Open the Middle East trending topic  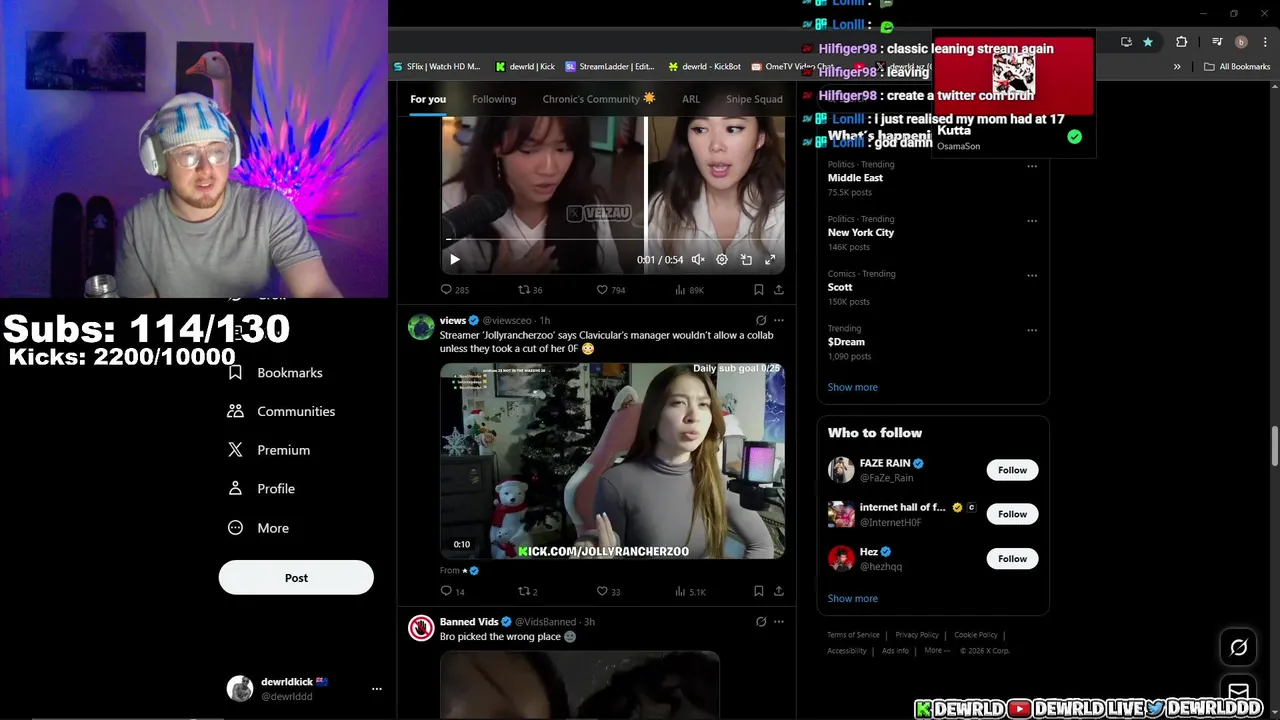(x=855, y=178)
